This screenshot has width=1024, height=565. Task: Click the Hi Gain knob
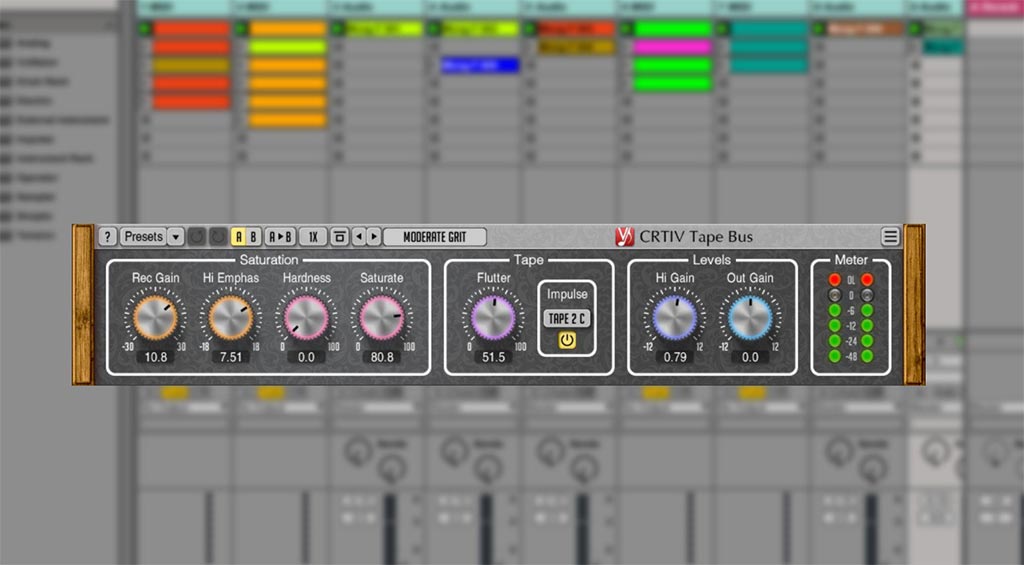675,318
